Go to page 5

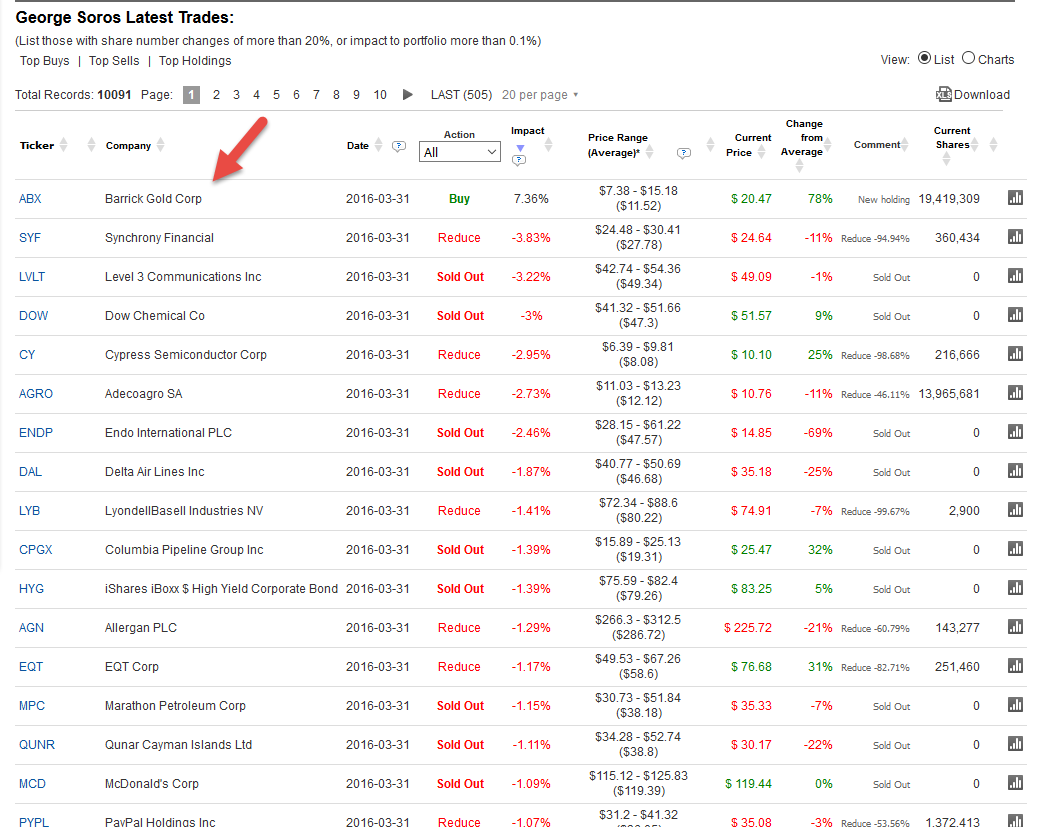coord(276,94)
